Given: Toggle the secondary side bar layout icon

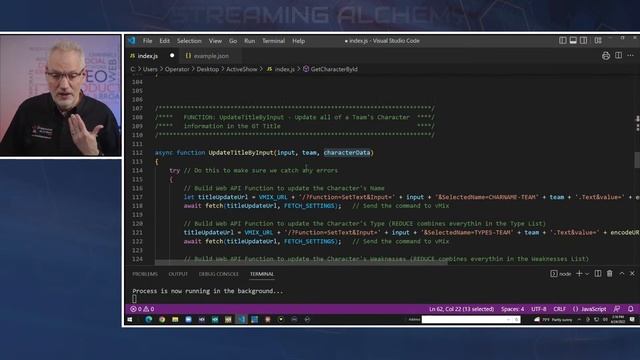Looking at the screenshot, I should point(584,40).
